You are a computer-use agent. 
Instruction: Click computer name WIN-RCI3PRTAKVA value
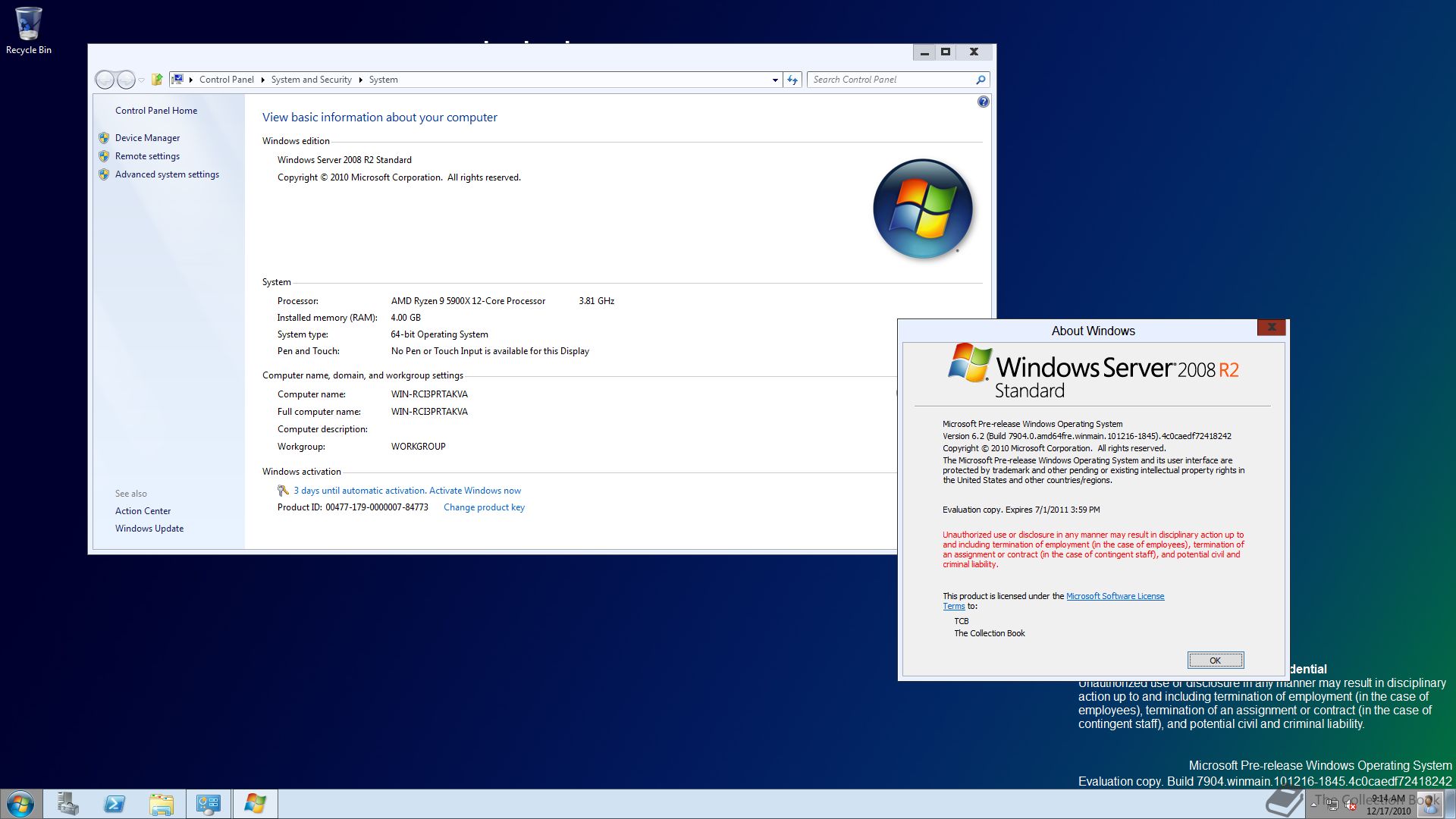point(429,394)
